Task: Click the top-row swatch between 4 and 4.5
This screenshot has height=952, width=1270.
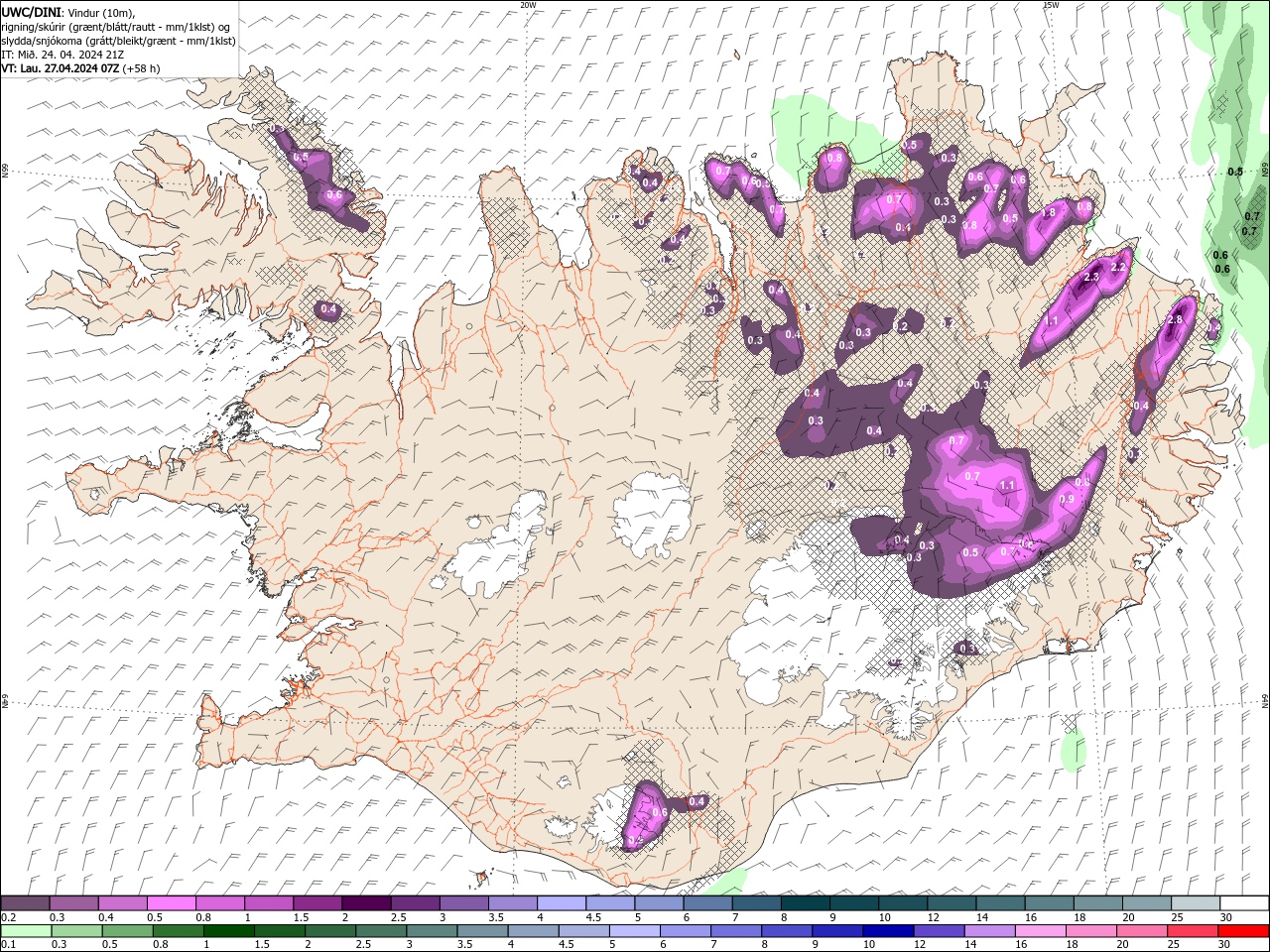Action: (560, 903)
